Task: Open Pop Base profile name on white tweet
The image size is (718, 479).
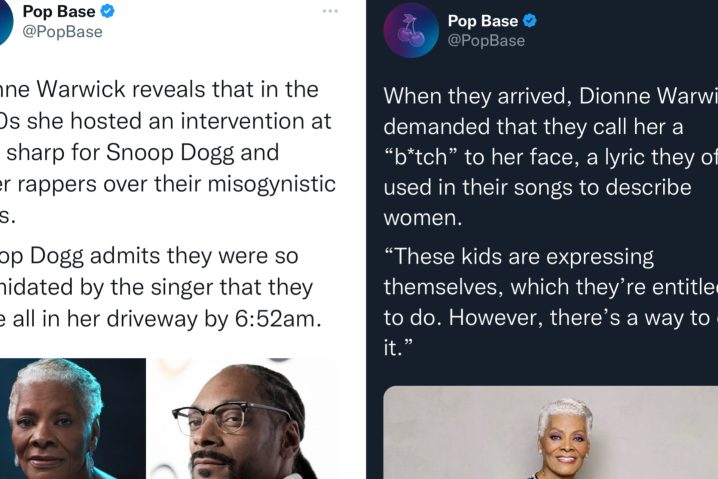Action: click(x=59, y=11)
